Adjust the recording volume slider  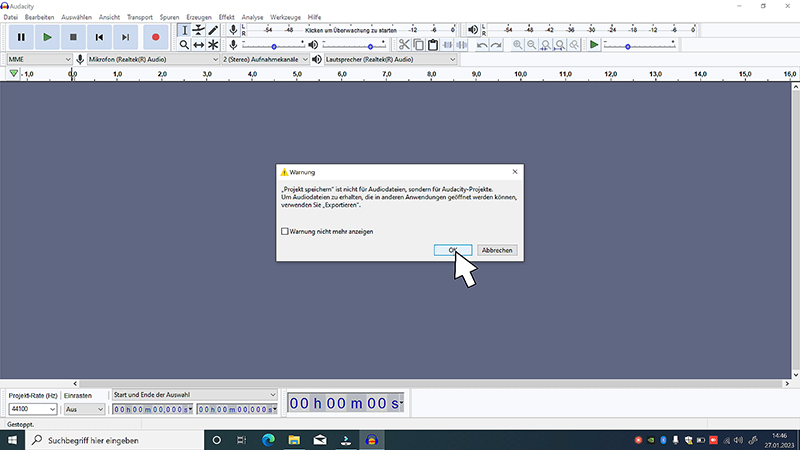point(273,45)
